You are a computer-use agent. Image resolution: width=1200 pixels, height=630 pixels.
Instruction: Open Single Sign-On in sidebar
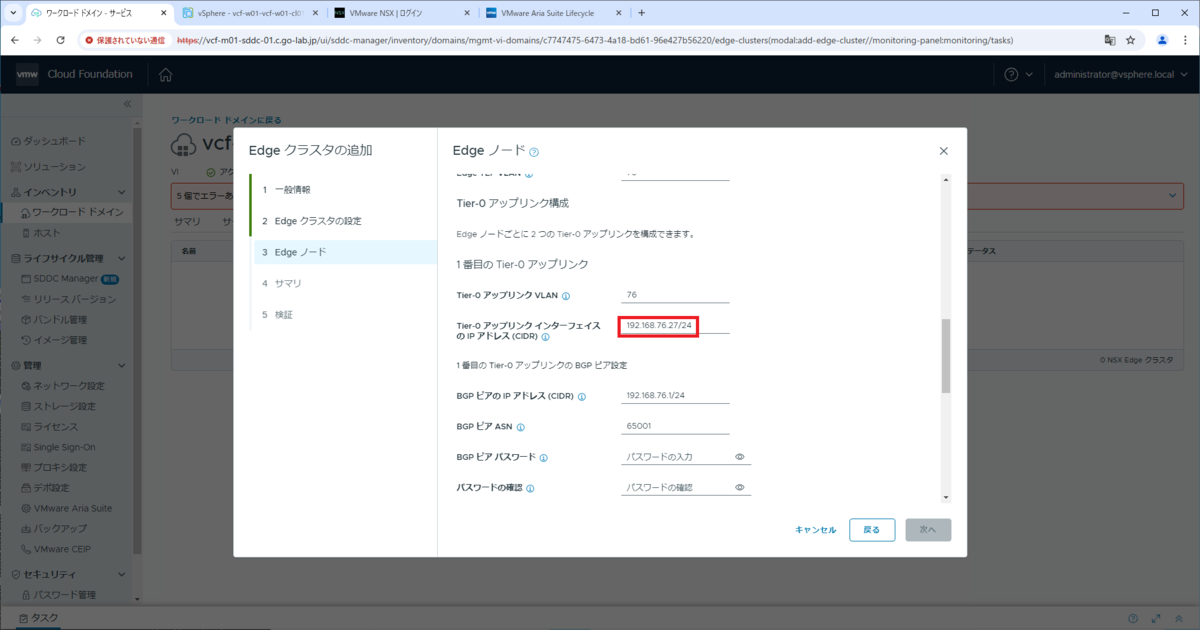[x=63, y=447]
